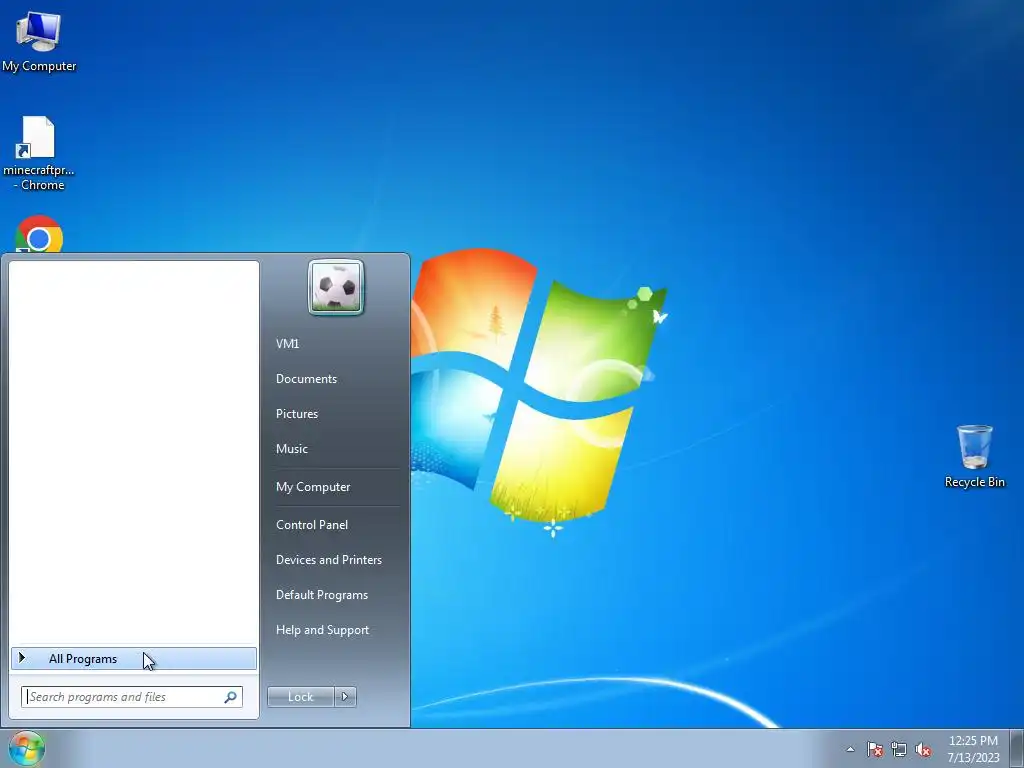
Task: Click the Windows Start orb
Action: point(27,748)
